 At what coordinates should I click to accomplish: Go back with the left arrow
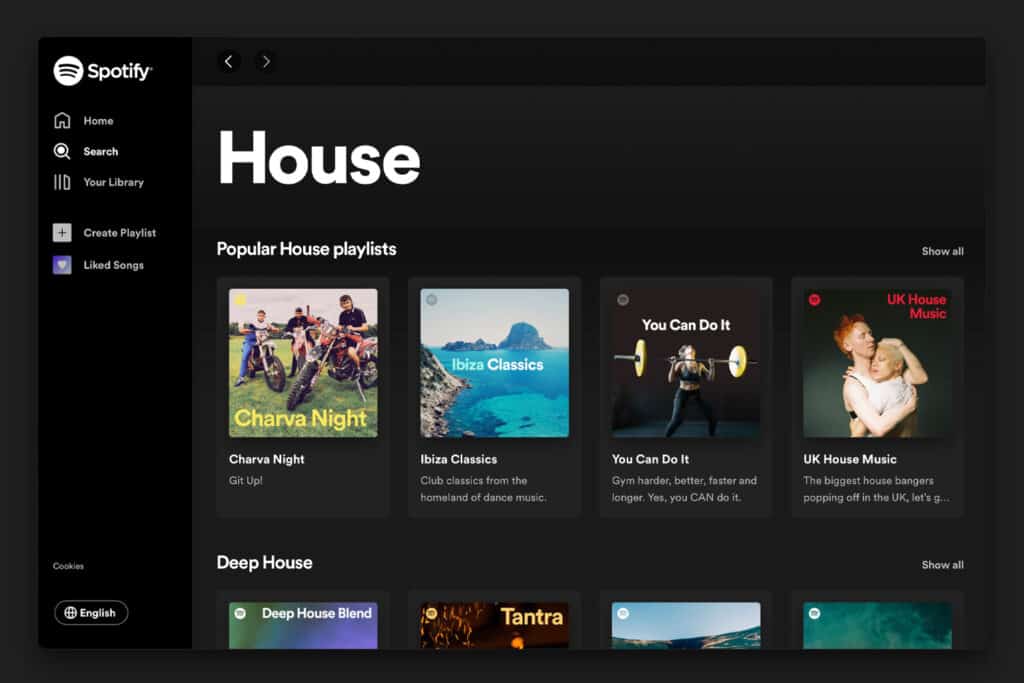[x=229, y=61]
